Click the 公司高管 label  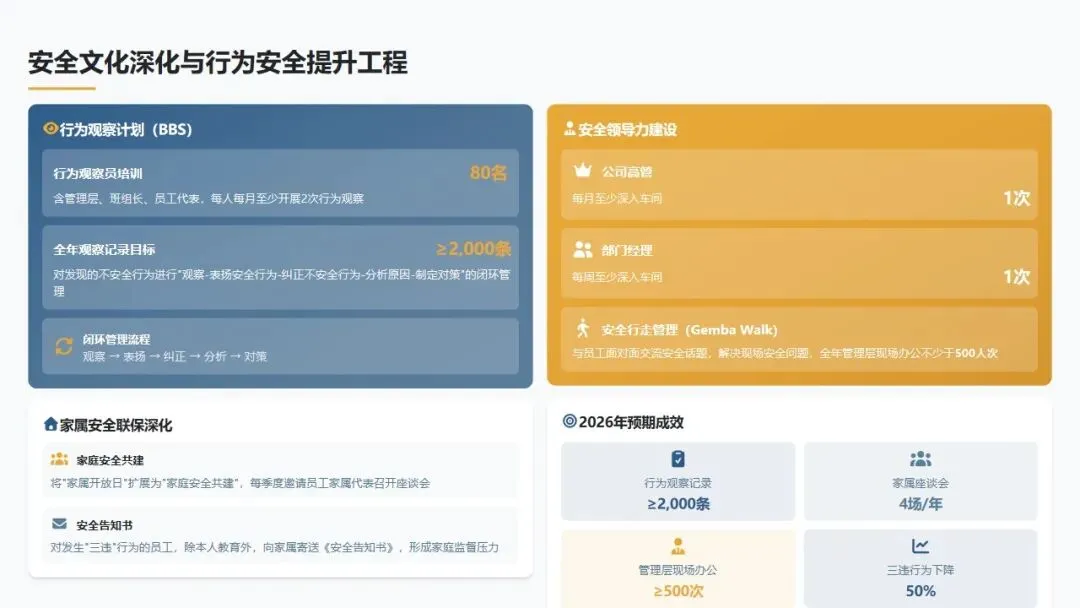[627, 172]
